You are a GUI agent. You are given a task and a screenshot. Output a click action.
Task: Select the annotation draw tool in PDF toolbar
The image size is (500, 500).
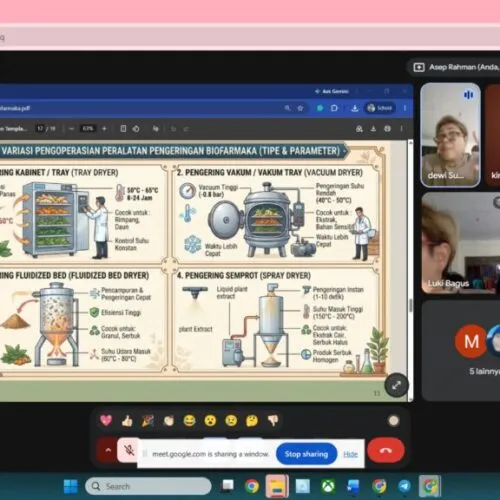[156, 129]
